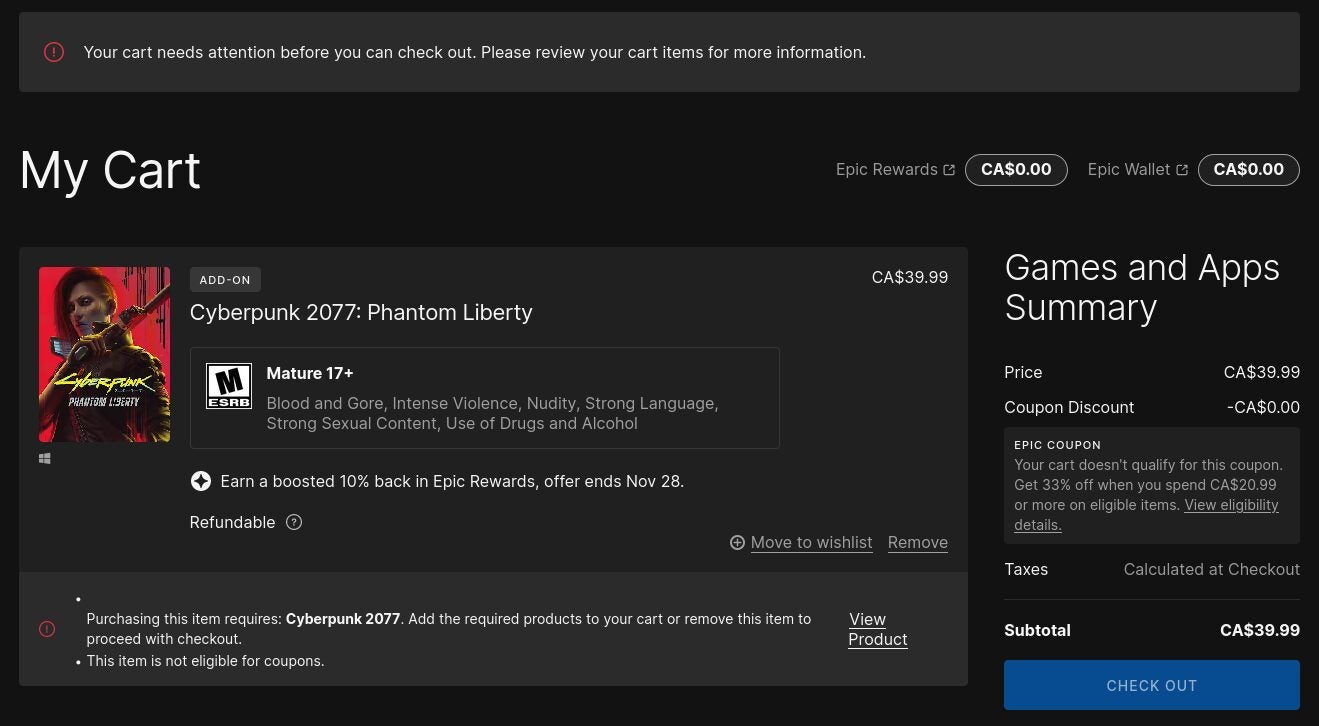Viewport: 1319px width, 726px height.
Task: Click the plus icon beside Move to wishlist
Action: (x=737, y=542)
